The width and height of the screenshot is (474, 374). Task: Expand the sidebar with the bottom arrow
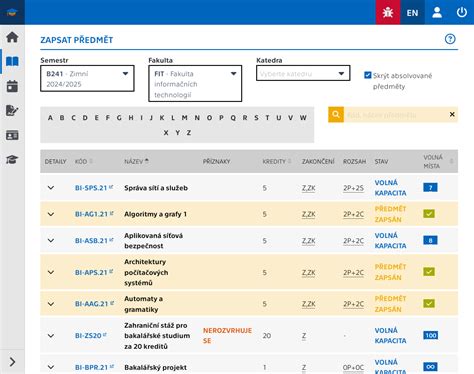click(12, 362)
